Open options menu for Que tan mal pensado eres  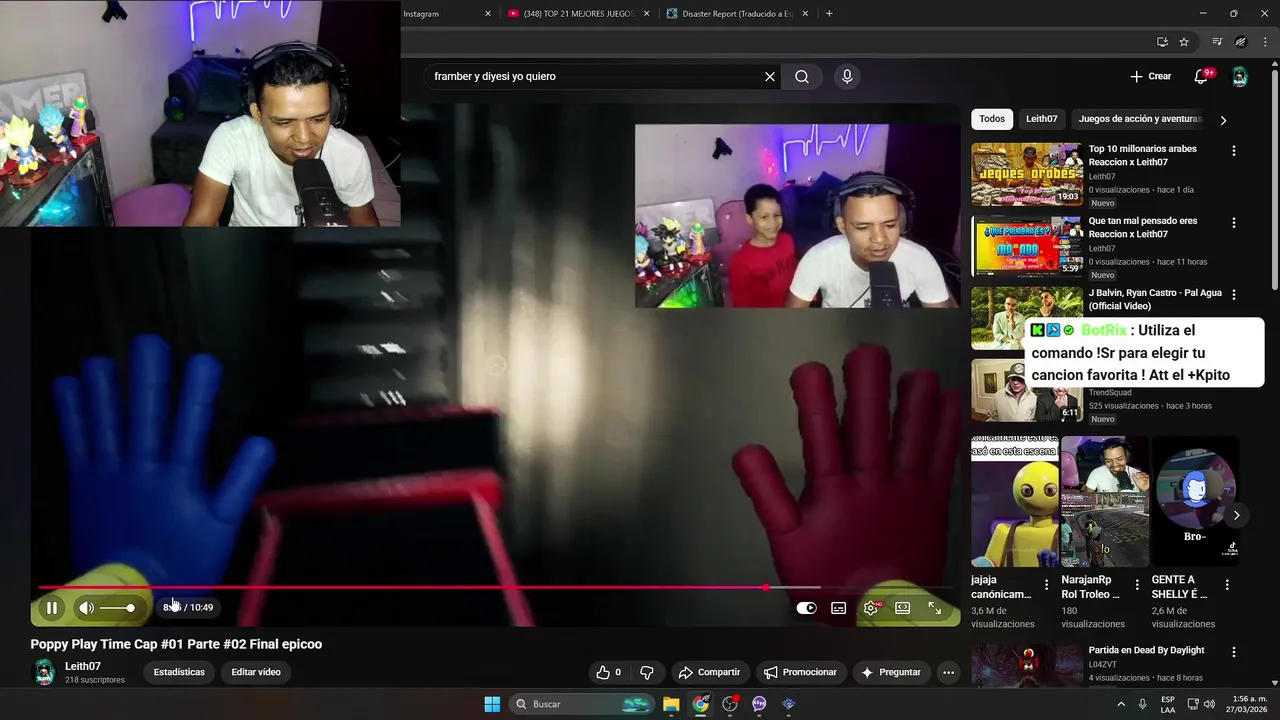pos(1233,223)
